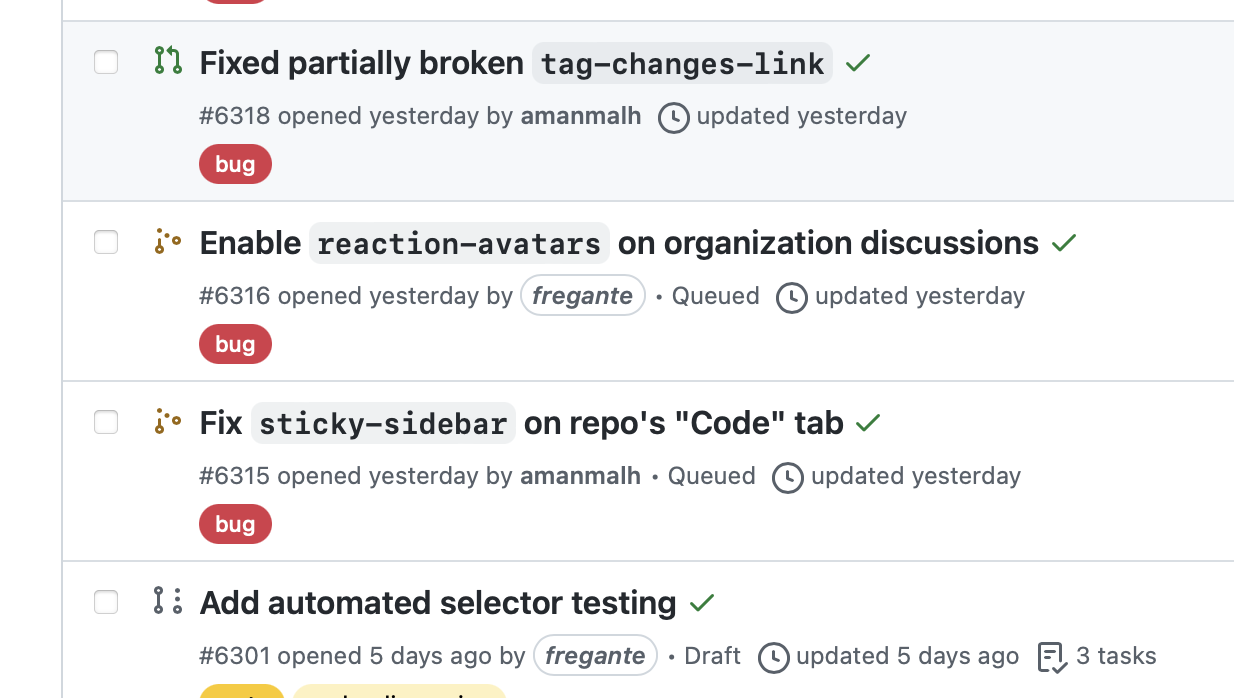
Task: Click amanmalh's username on #6318
Action: click(x=581, y=116)
